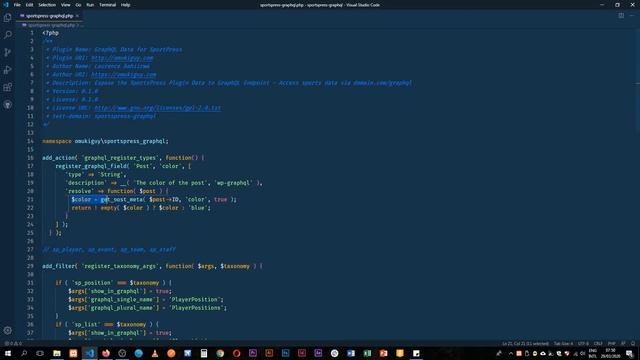
Task: Click the feedback icon in status bar
Action: [623, 344]
